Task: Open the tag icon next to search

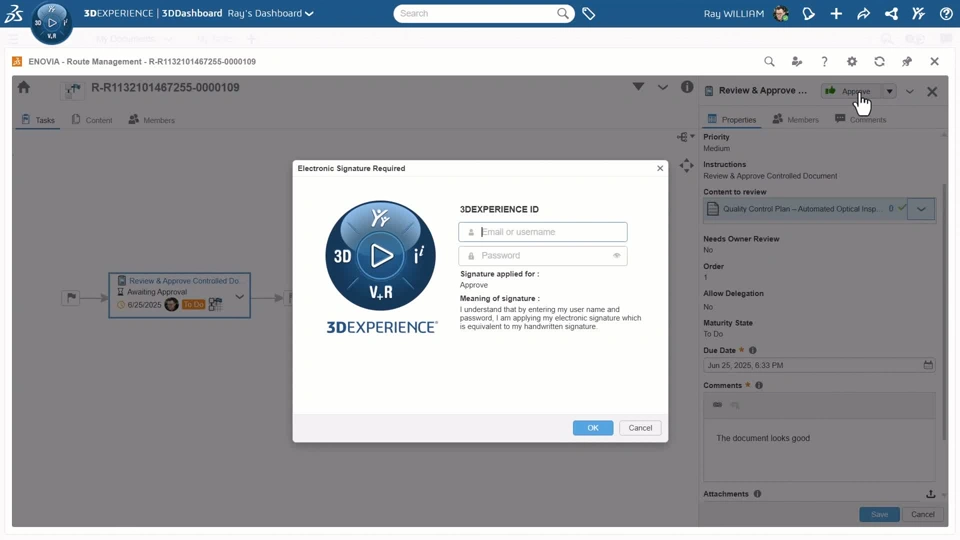Action: click(588, 13)
